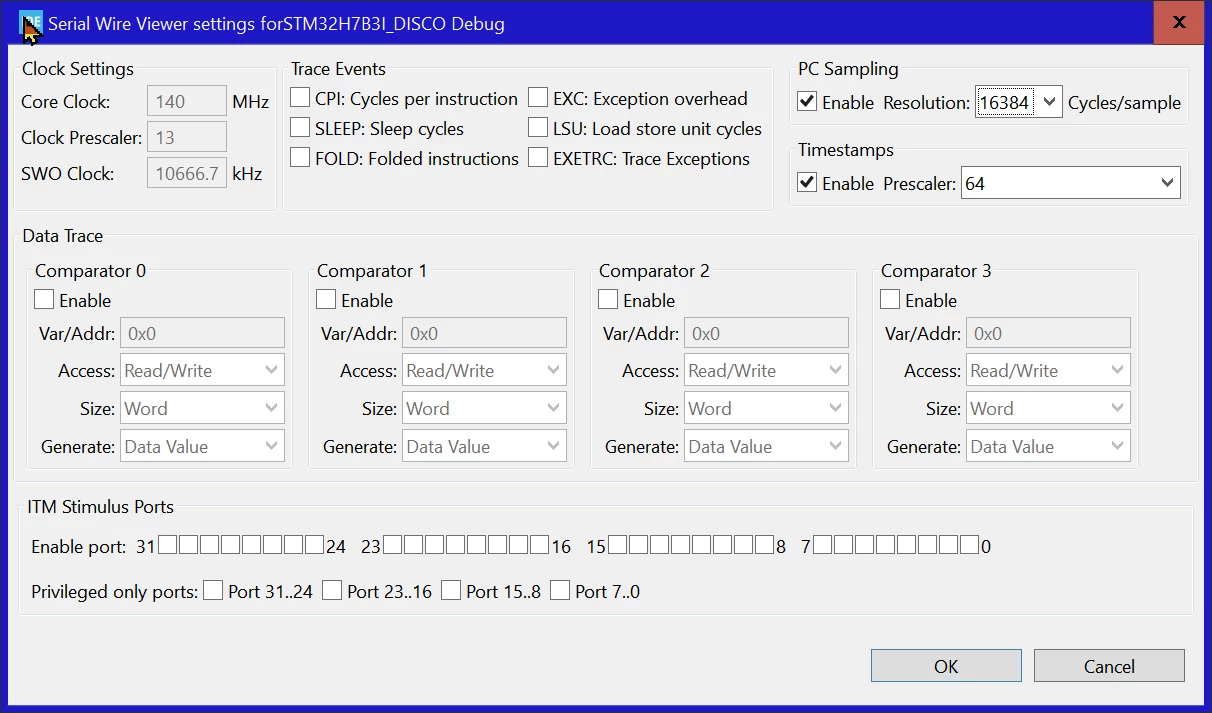Viewport: 1212px width, 713px height.
Task: Open Comparator 2 Generate dropdown
Action: [766, 446]
